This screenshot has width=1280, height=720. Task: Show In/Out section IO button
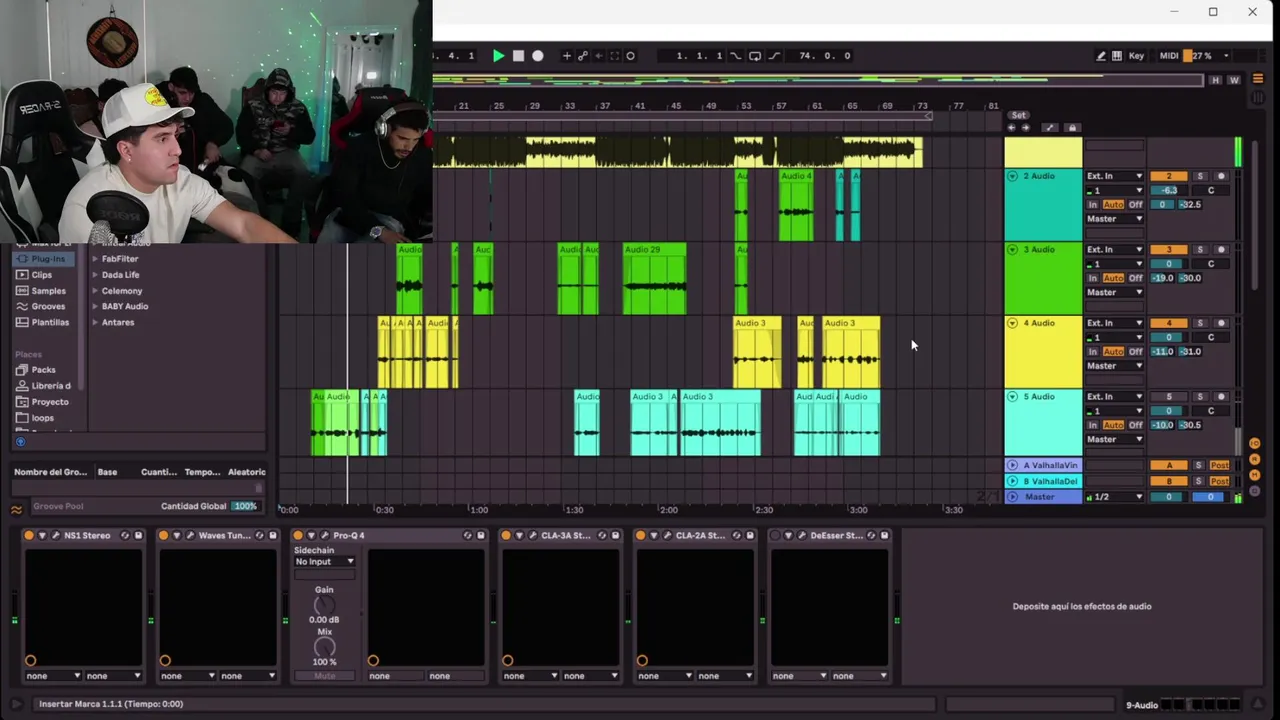[1255, 443]
